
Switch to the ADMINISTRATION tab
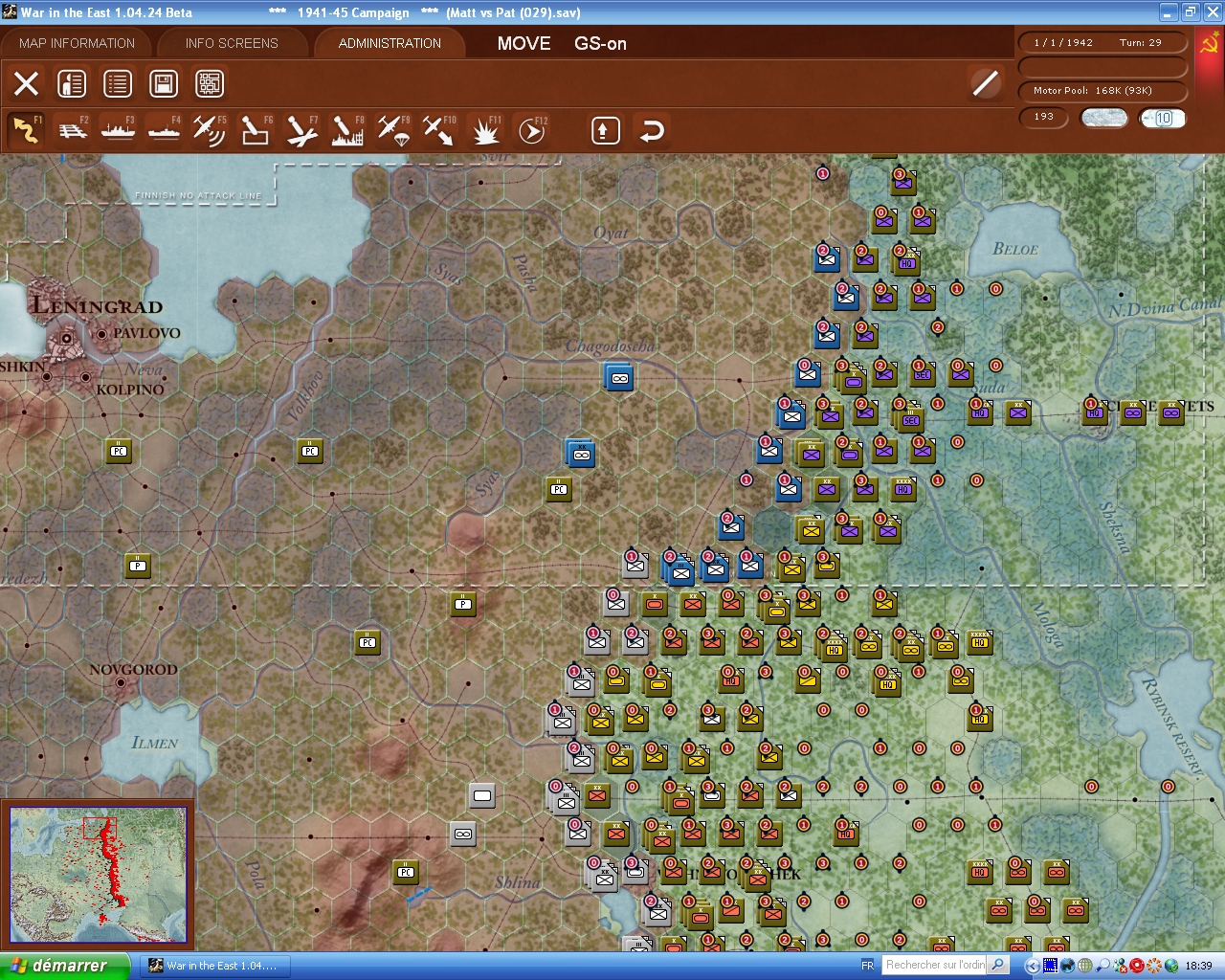tap(390, 43)
